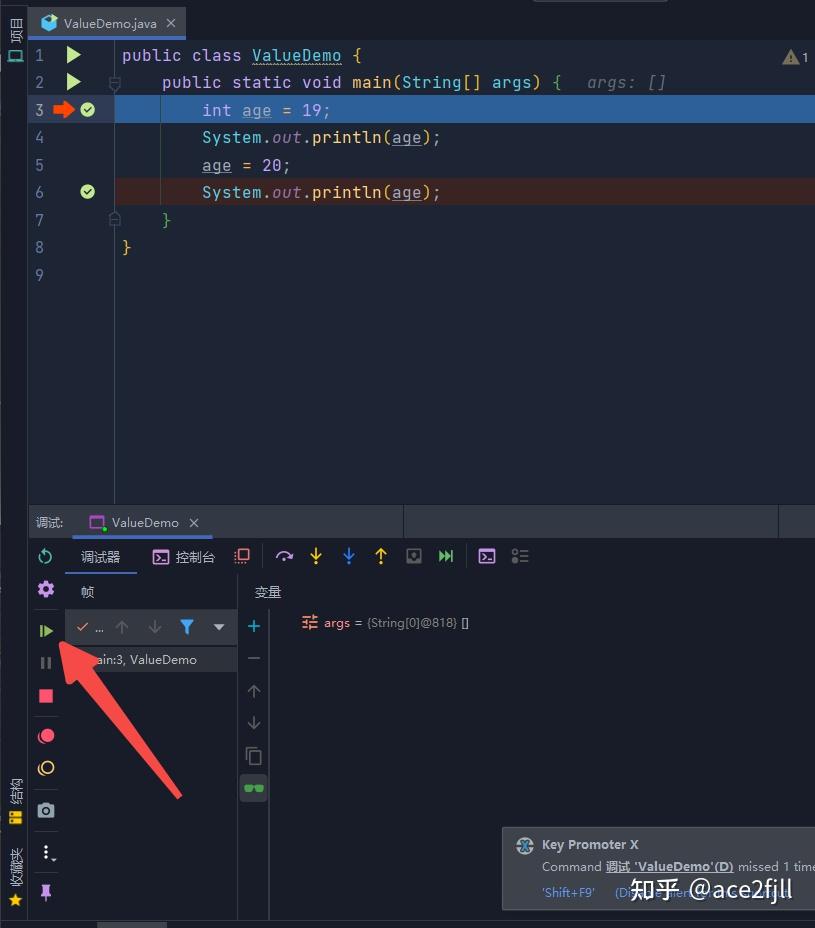Select args variable in variables panel
The width and height of the screenshot is (815, 928).
click(x=385, y=623)
